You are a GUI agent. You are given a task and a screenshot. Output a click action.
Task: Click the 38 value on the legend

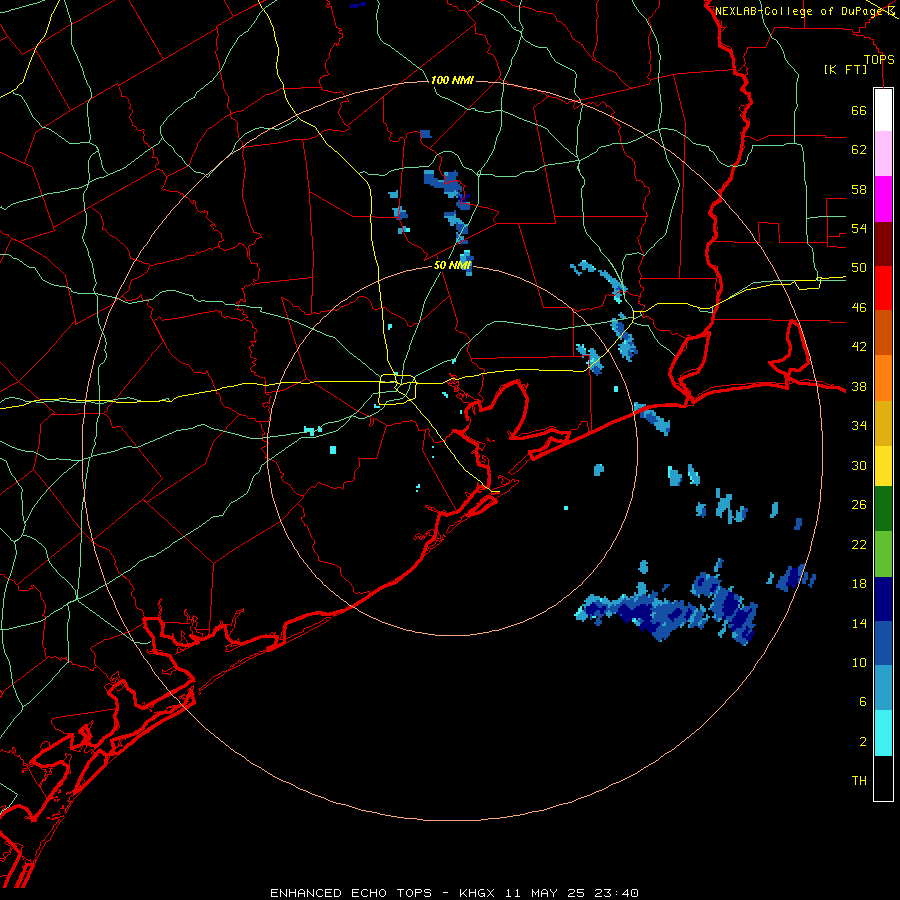[859, 386]
